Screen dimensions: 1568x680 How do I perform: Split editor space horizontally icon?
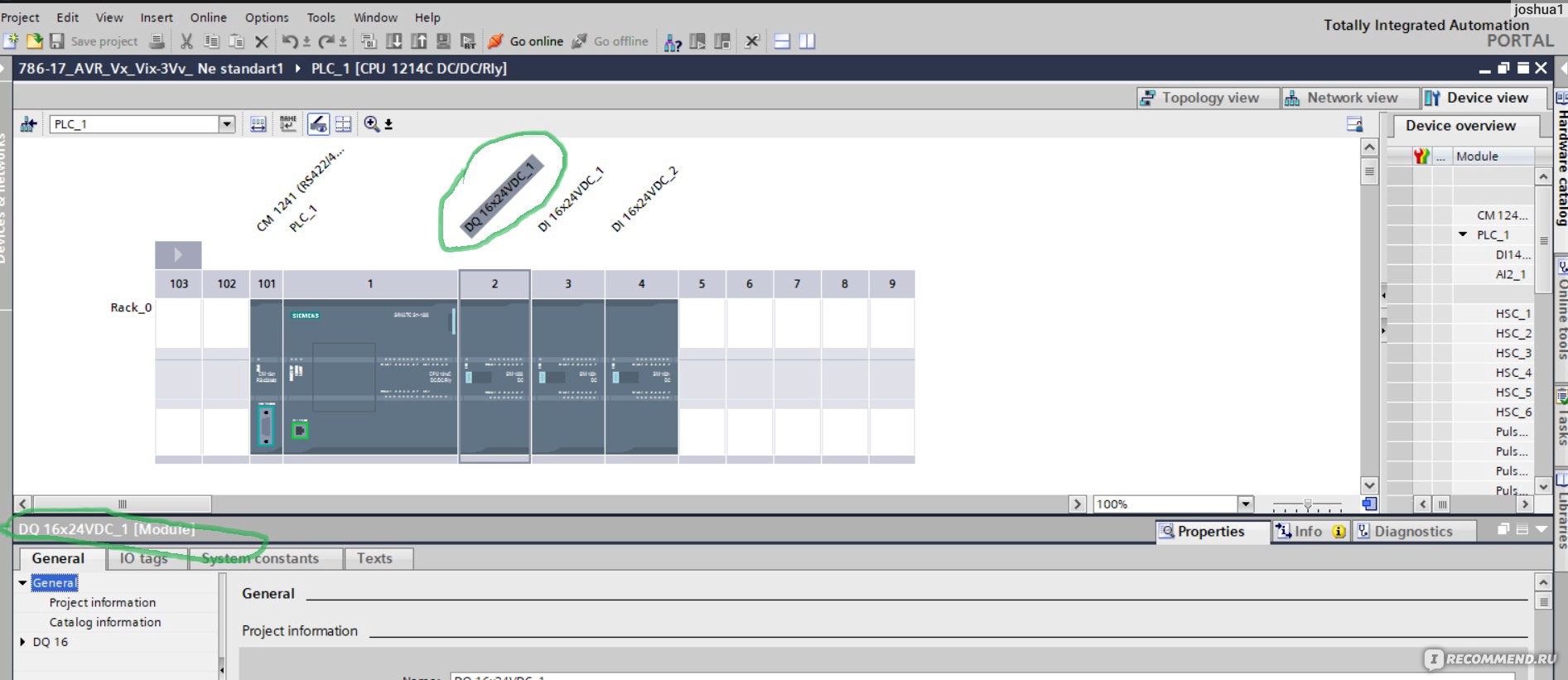pos(782,41)
